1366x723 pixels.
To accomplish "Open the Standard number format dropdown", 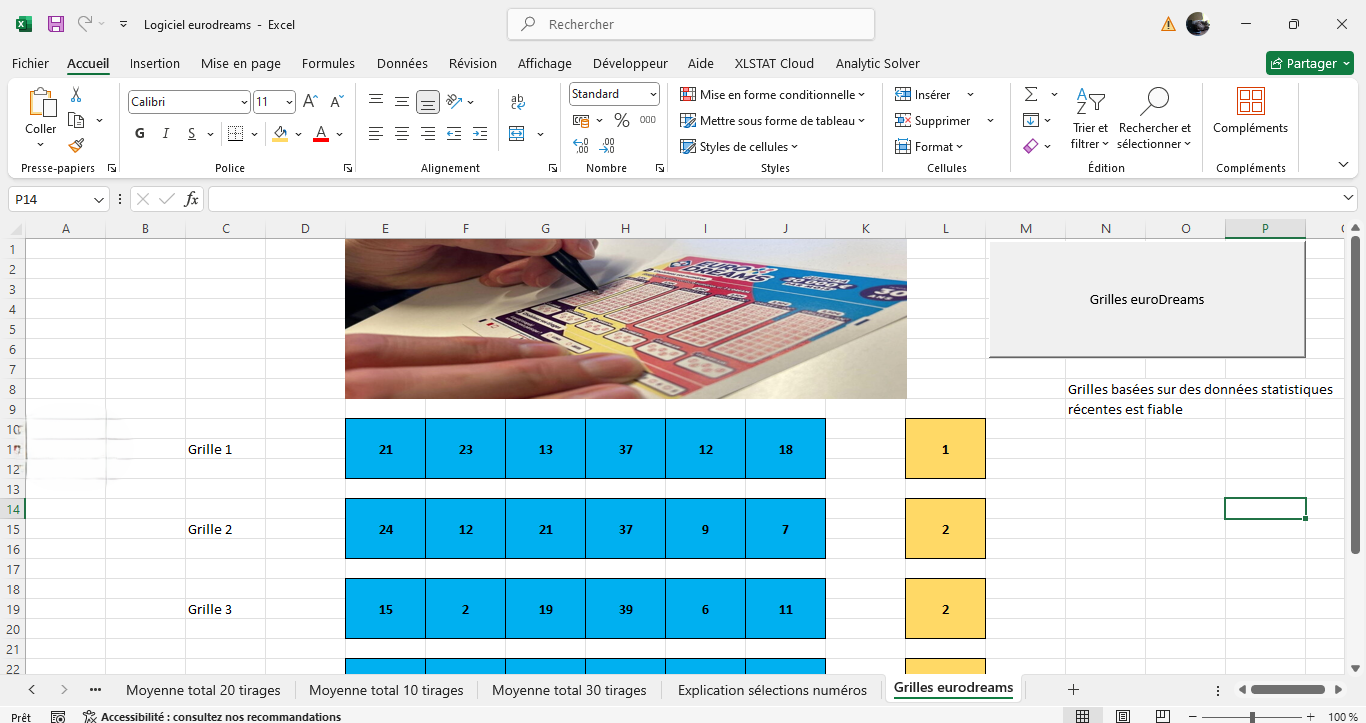I will coord(653,94).
